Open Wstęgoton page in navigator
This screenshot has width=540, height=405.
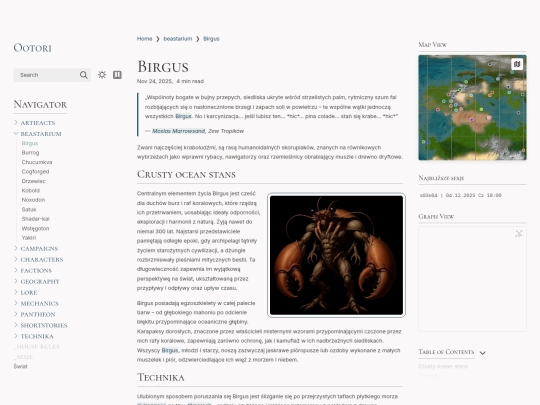coord(35,228)
